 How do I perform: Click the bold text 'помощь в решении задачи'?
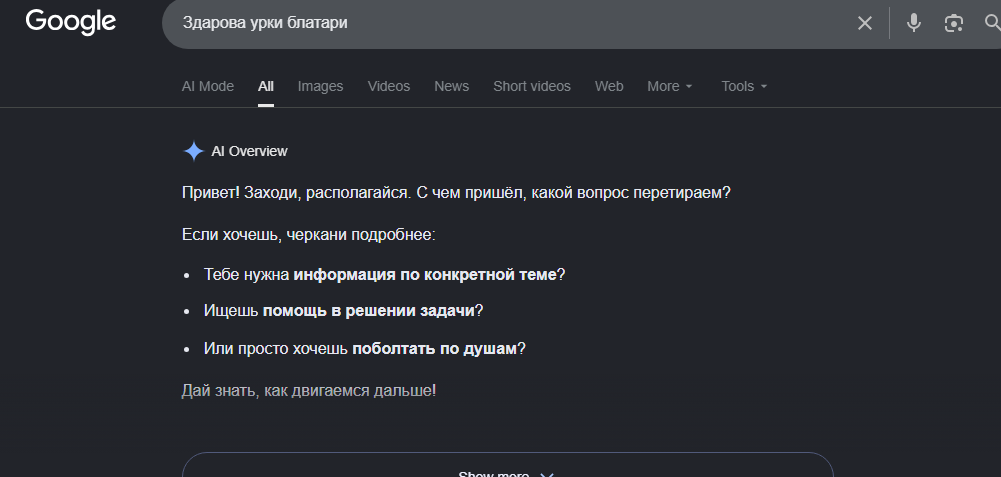coord(369,311)
